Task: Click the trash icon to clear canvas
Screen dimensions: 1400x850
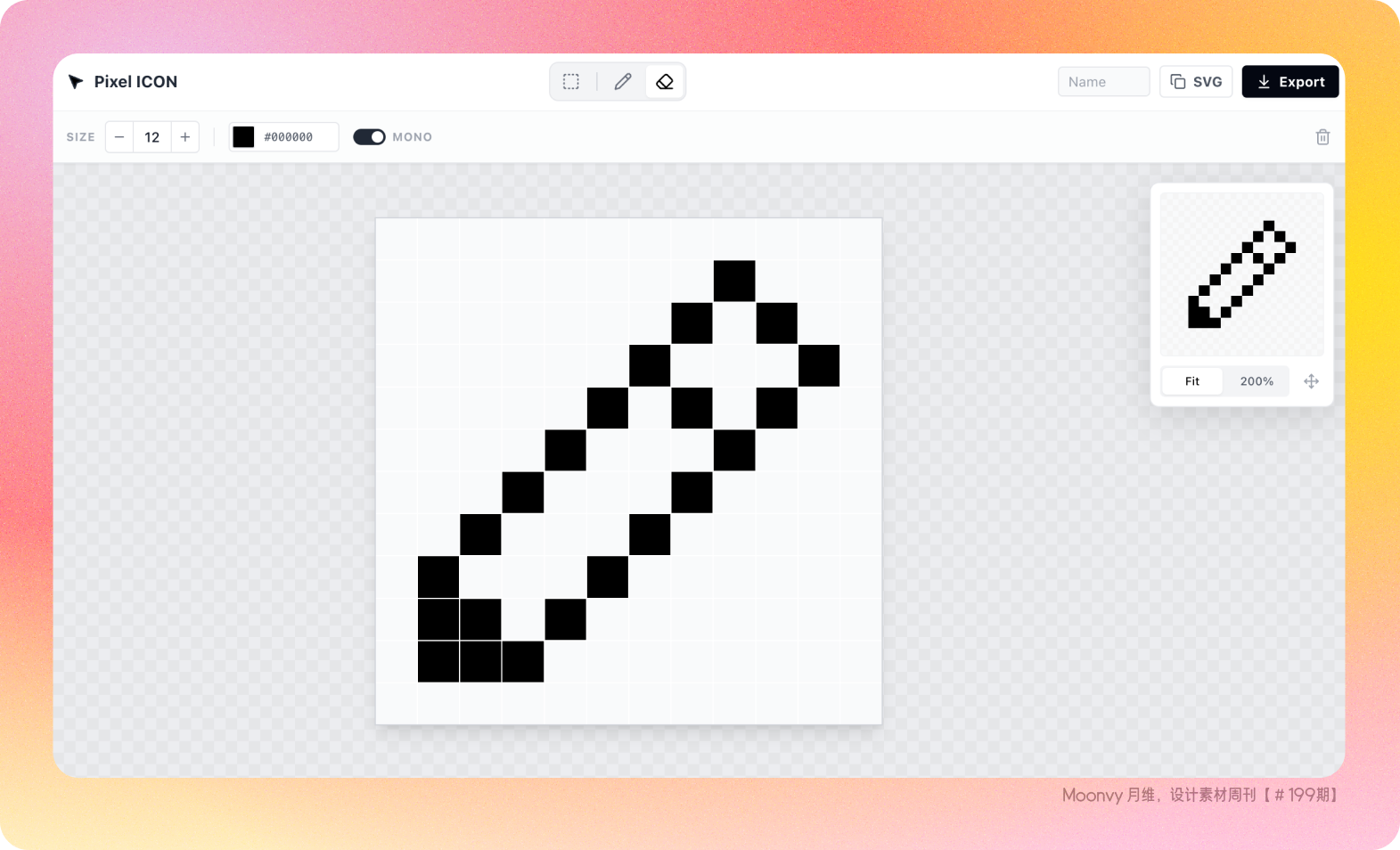Action: pyautogui.click(x=1322, y=137)
